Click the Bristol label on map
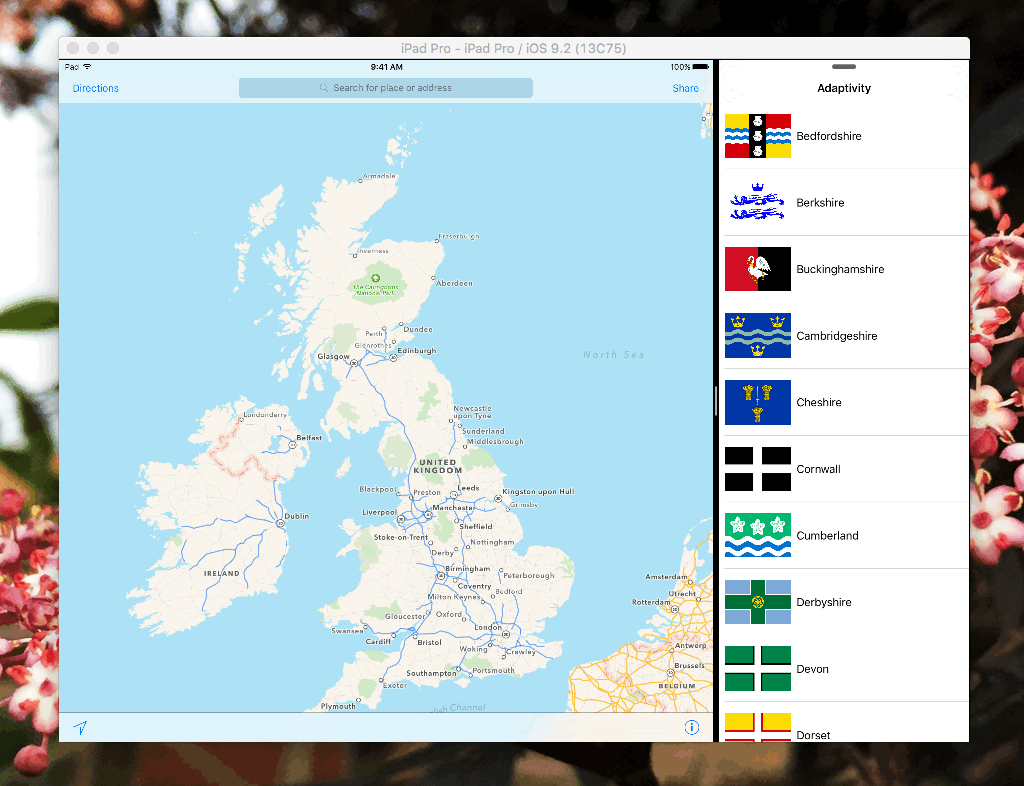 [429, 642]
